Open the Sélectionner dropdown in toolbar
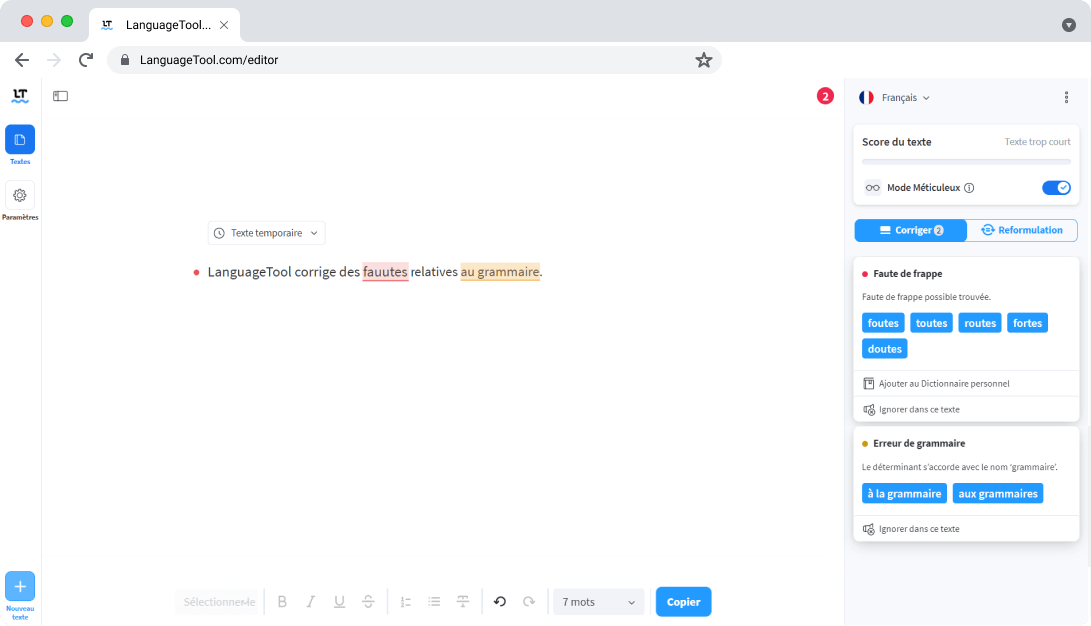Viewport: 1091px width, 626px height. point(218,602)
